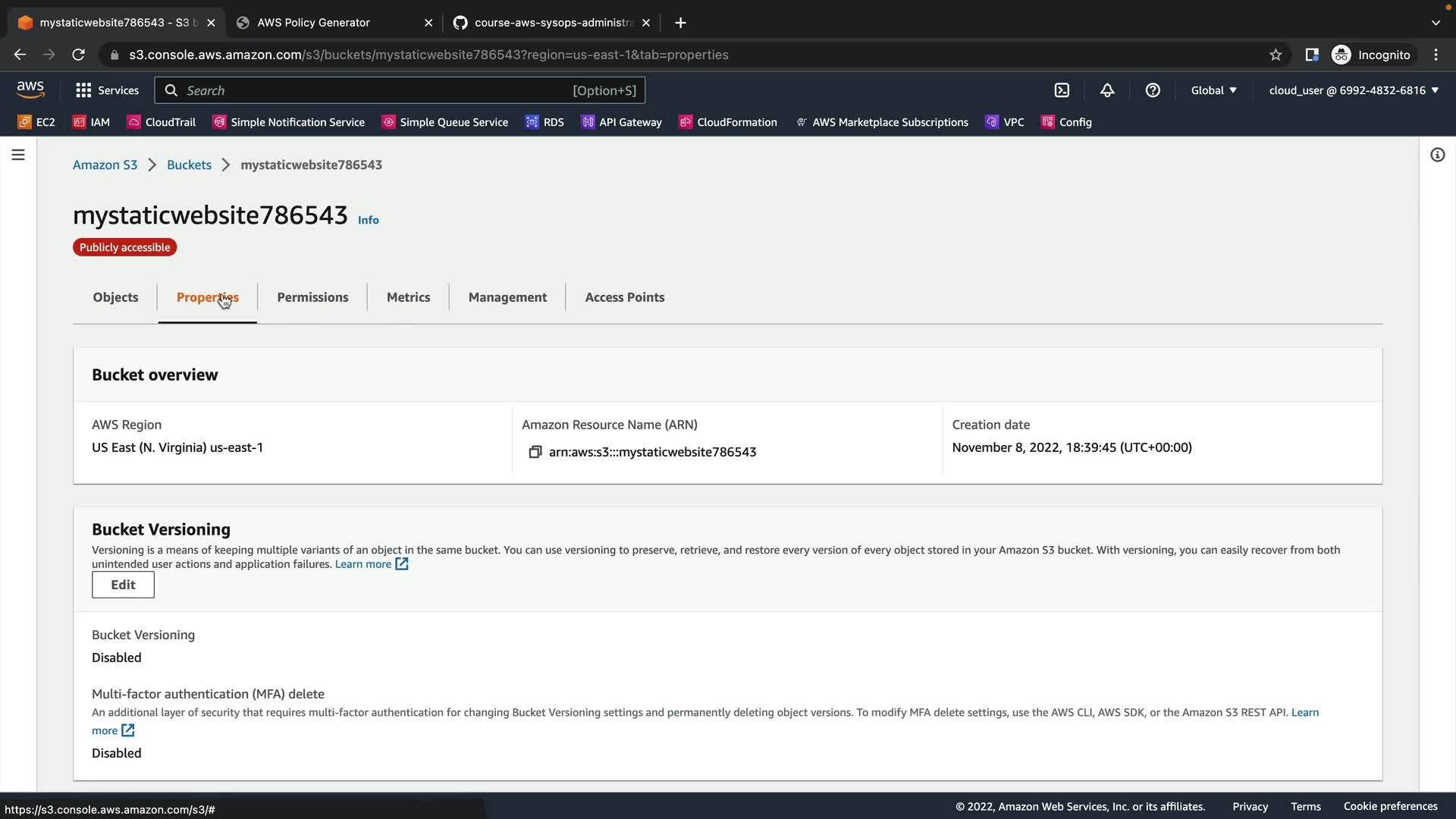This screenshot has height=819, width=1456.
Task: Switch to the AWS Policy Generator browser tab
Action: pos(313,23)
